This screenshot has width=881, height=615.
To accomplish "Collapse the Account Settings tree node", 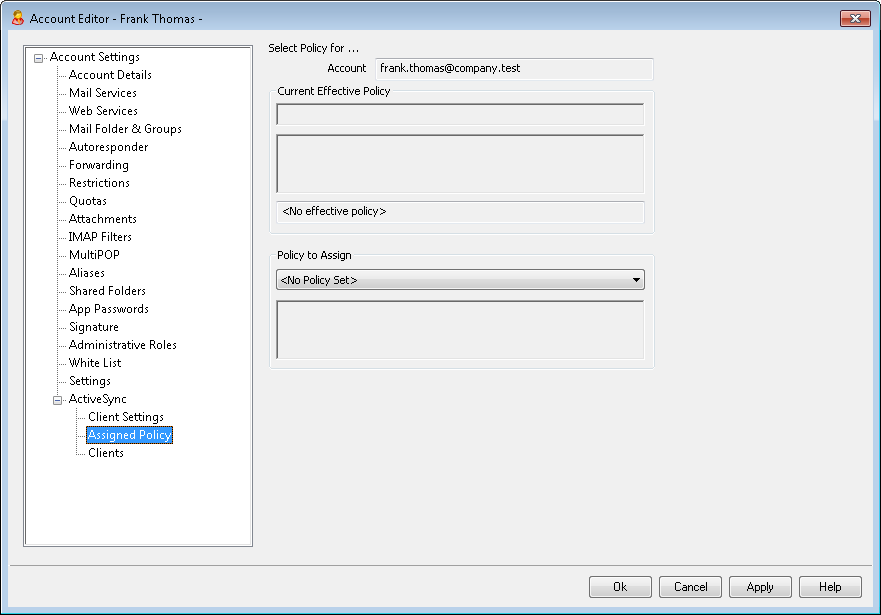I will [x=38, y=58].
